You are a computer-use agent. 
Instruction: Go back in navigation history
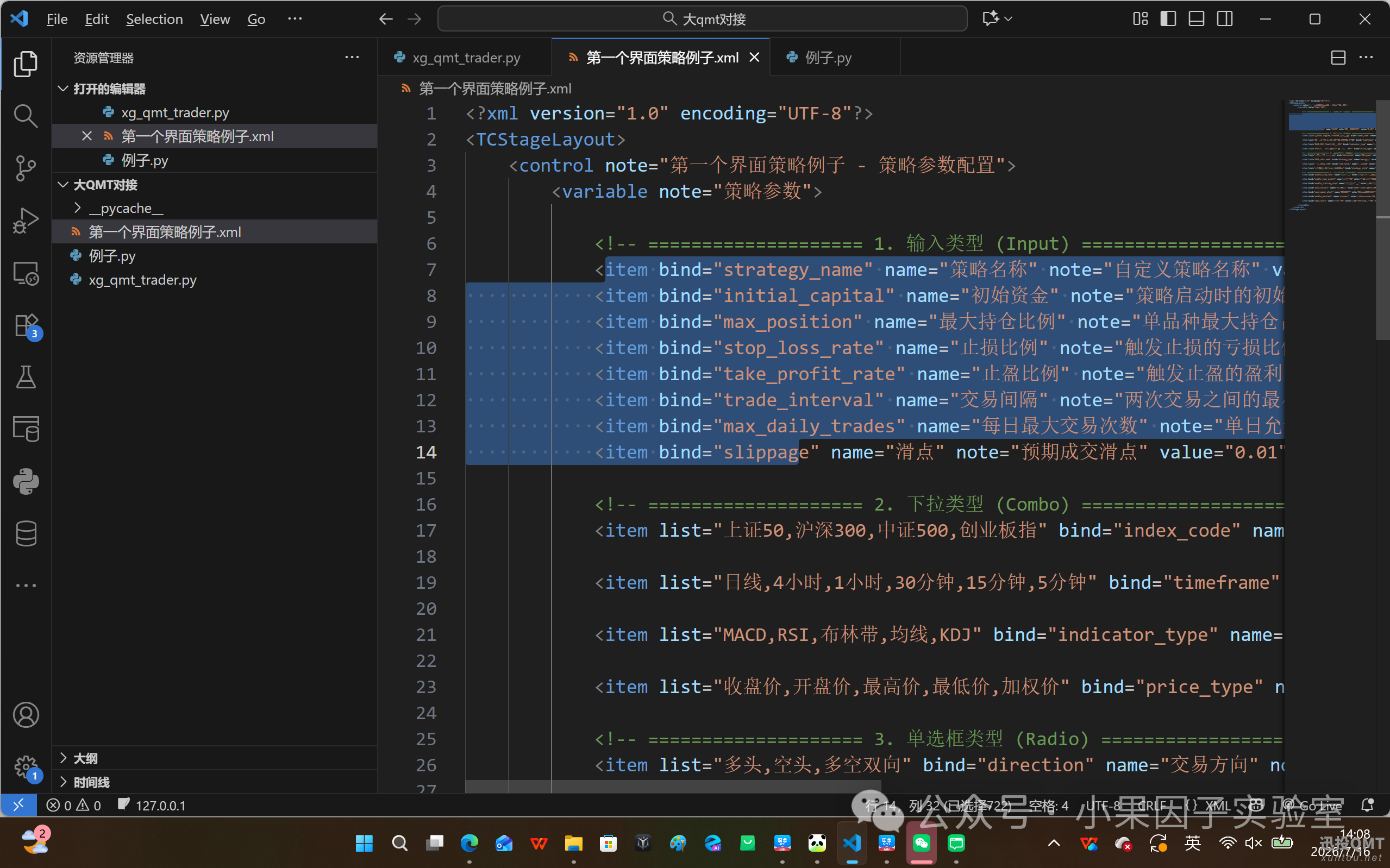tap(386, 19)
